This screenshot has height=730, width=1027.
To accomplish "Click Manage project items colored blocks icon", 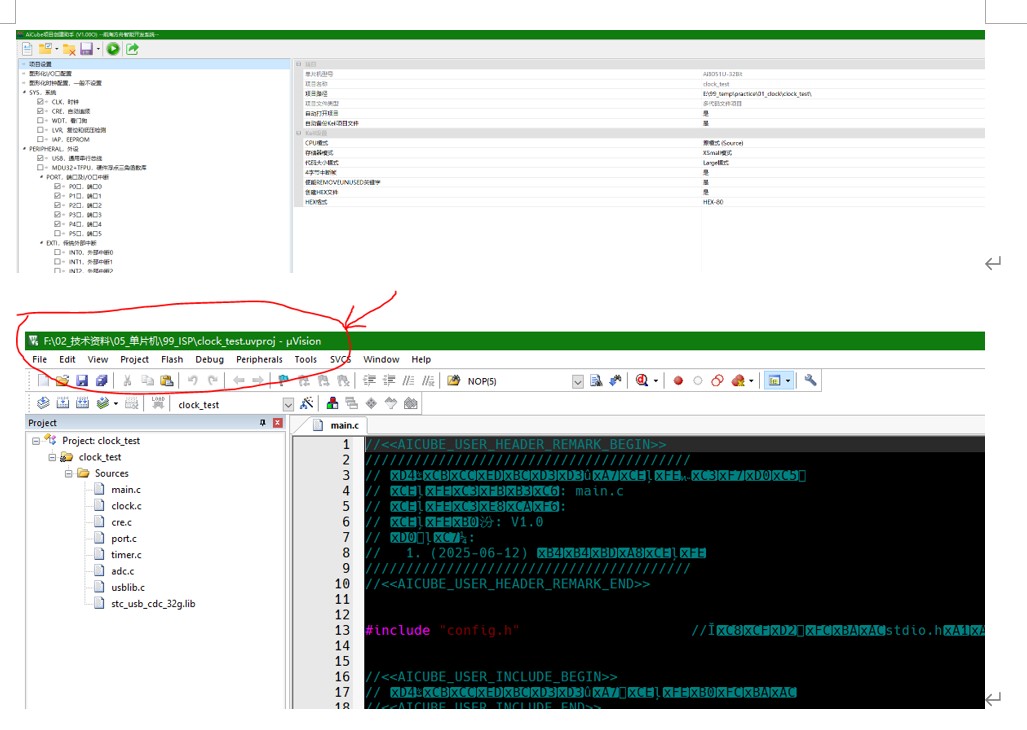I will pyautogui.click(x=332, y=403).
